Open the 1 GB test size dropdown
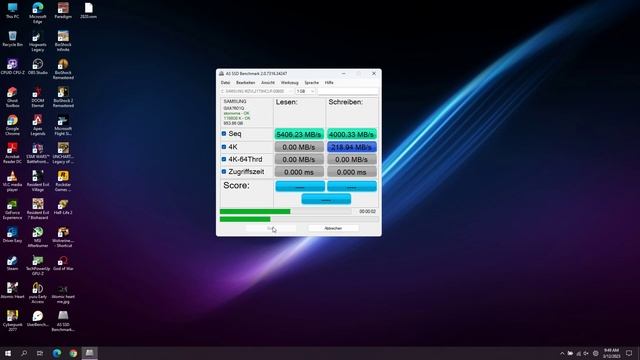Screen dimensions: 640x360 pos(305,91)
